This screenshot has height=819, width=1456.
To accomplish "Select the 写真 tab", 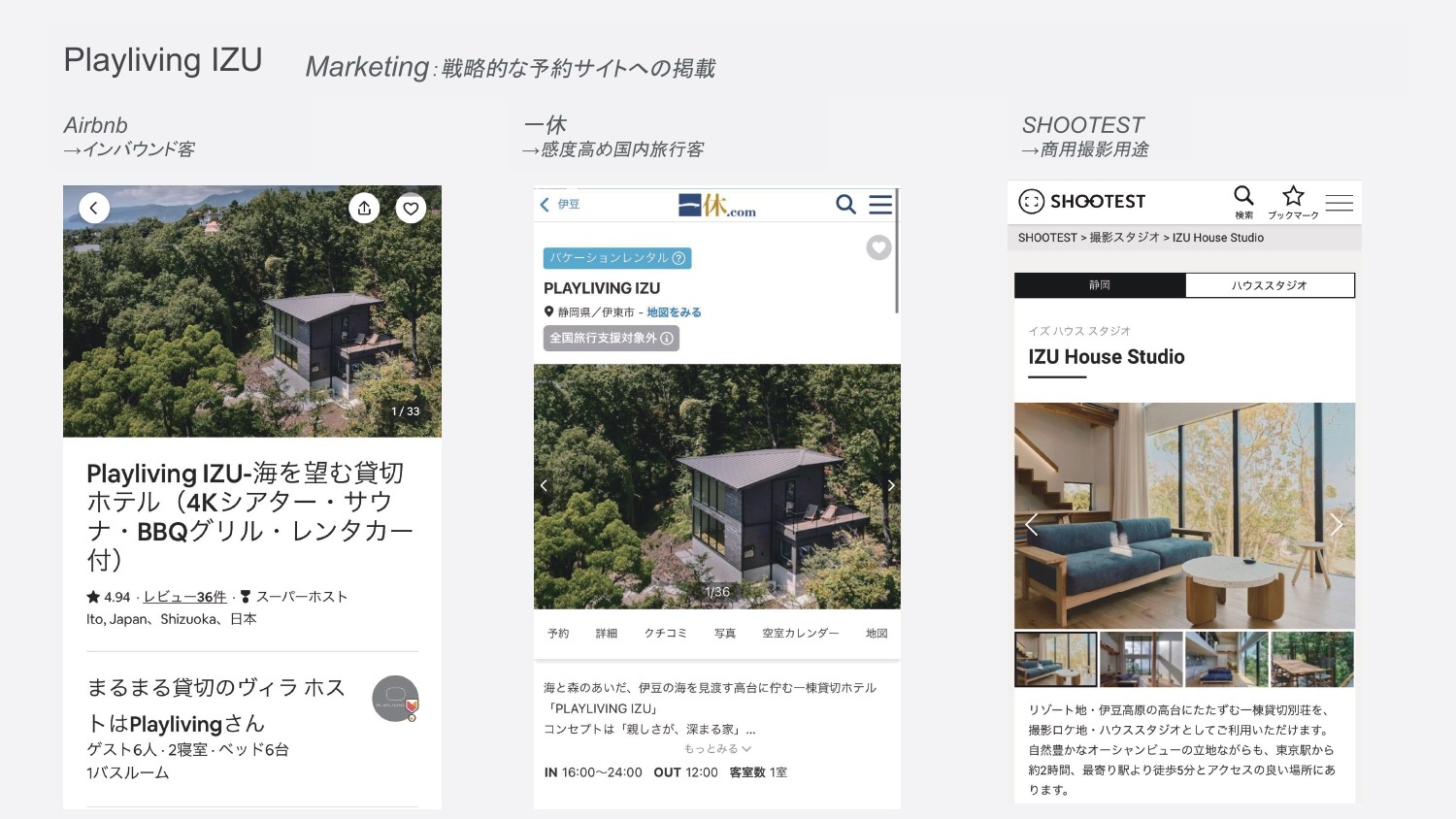I will tap(725, 633).
